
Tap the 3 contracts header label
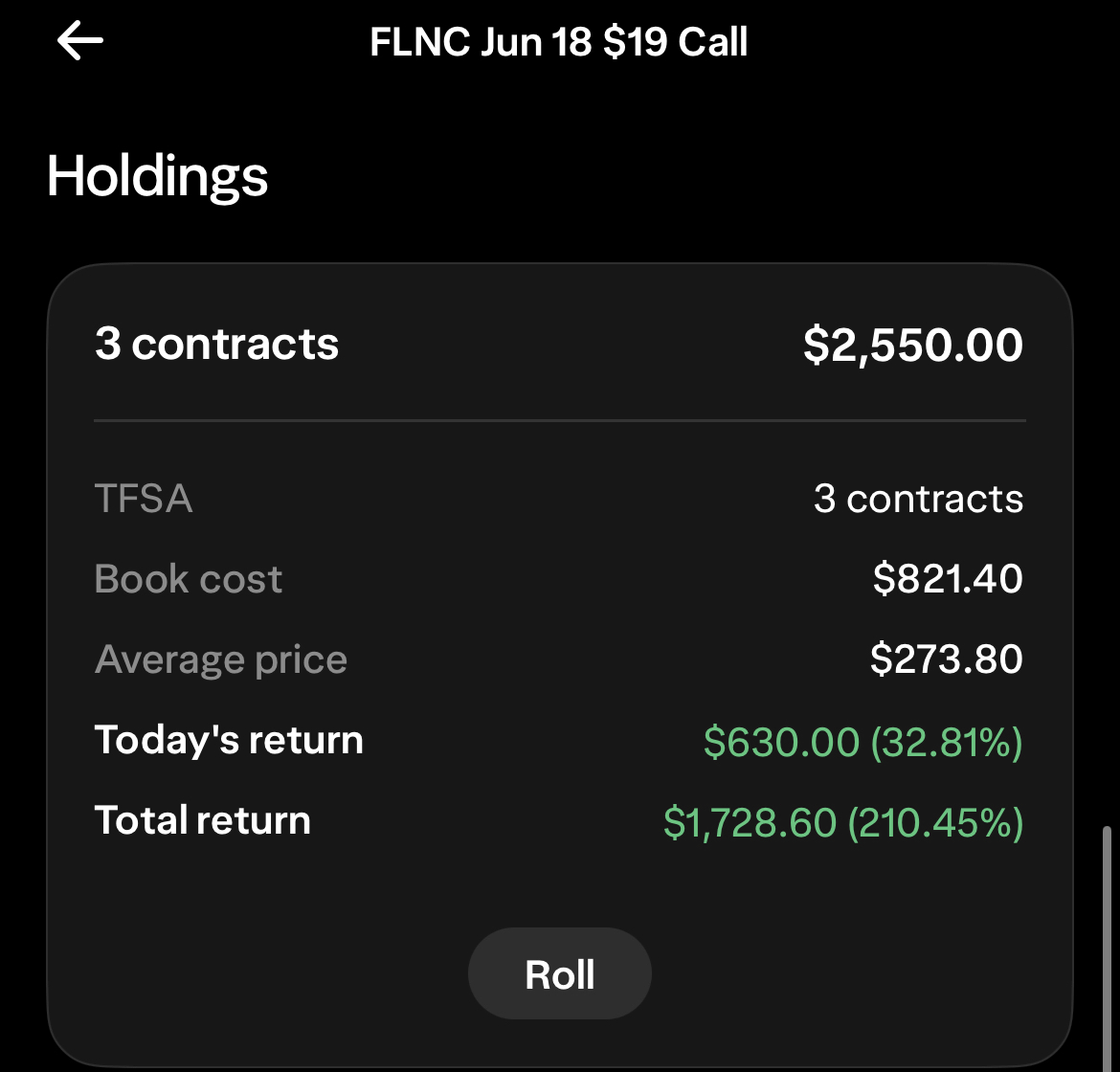pos(216,345)
